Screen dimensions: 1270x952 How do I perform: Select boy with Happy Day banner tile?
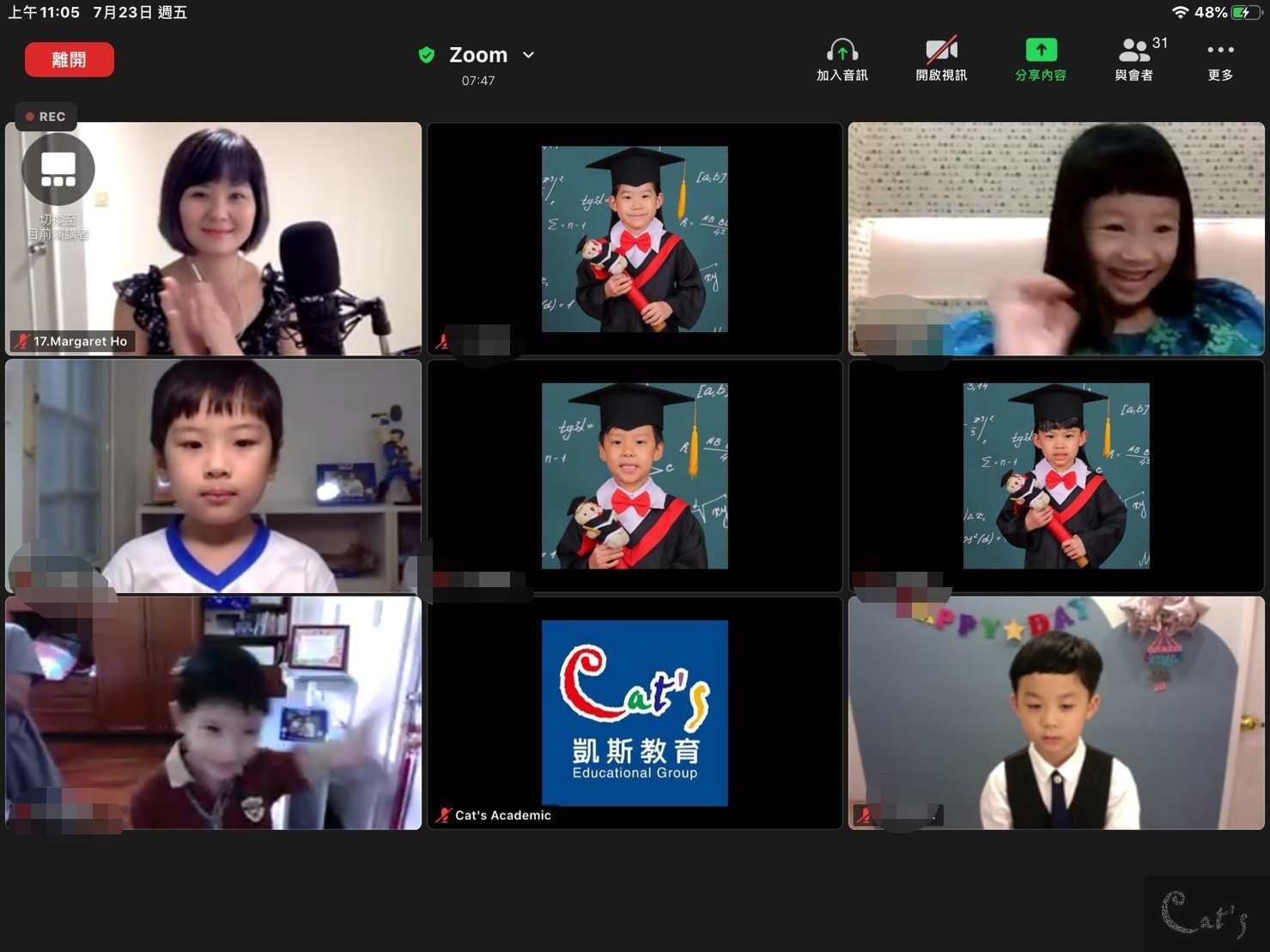(1056, 712)
